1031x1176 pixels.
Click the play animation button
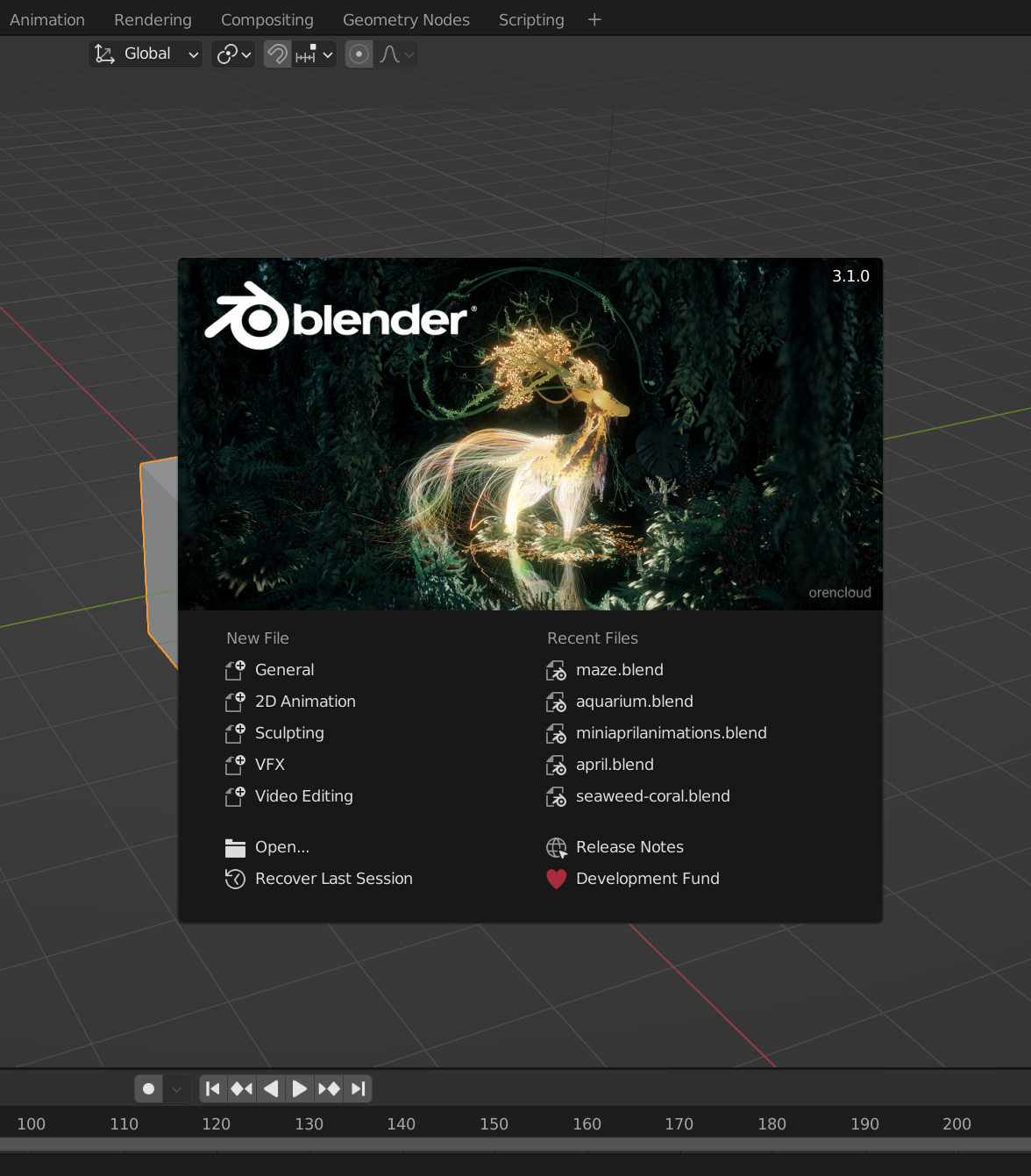pyautogui.click(x=299, y=1088)
